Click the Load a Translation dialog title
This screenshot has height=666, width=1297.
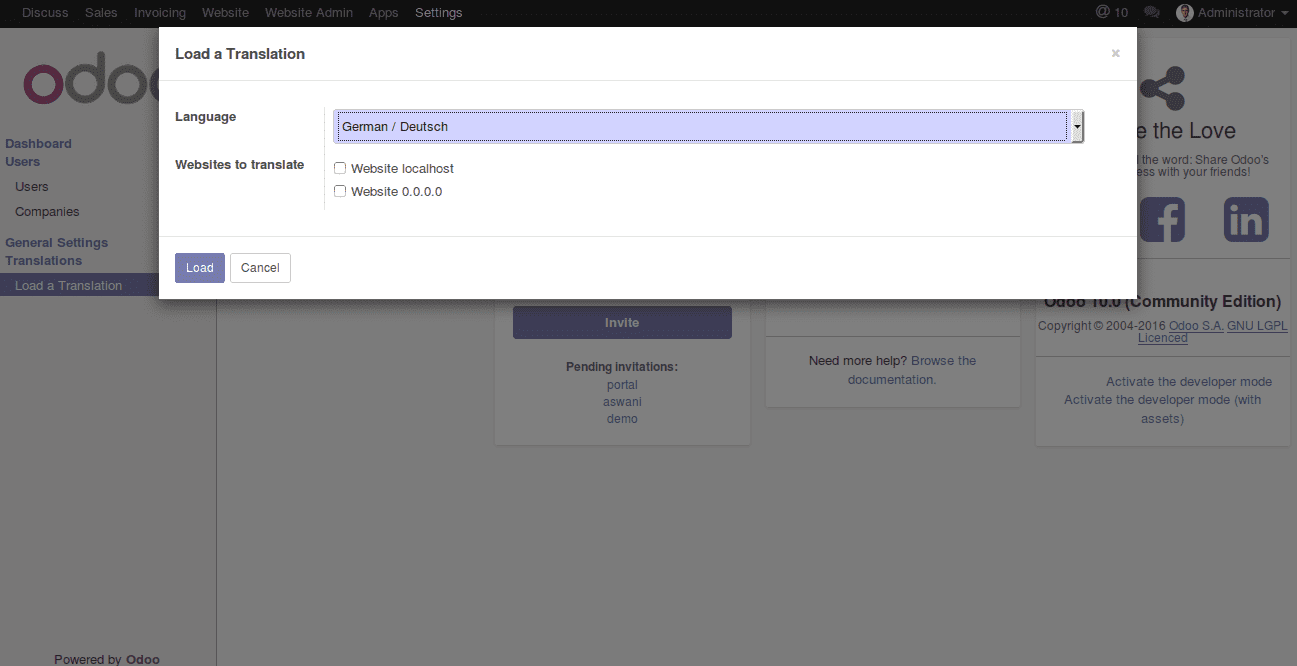point(240,54)
